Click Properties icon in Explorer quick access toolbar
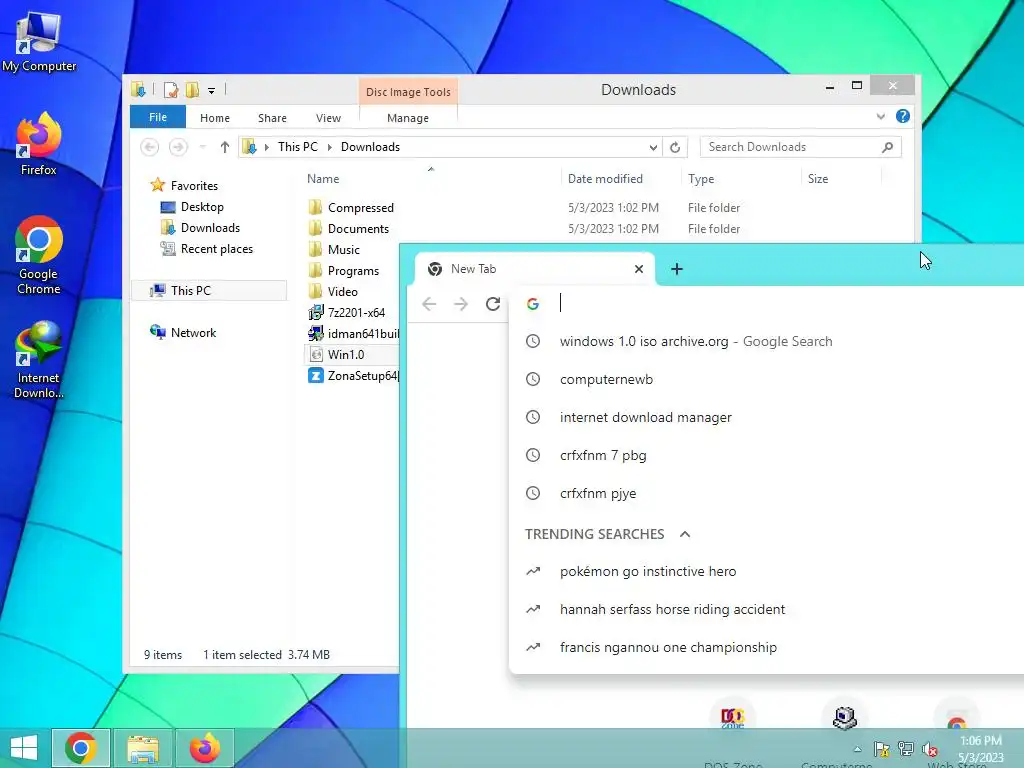This screenshot has height=768, width=1024. (x=170, y=89)
